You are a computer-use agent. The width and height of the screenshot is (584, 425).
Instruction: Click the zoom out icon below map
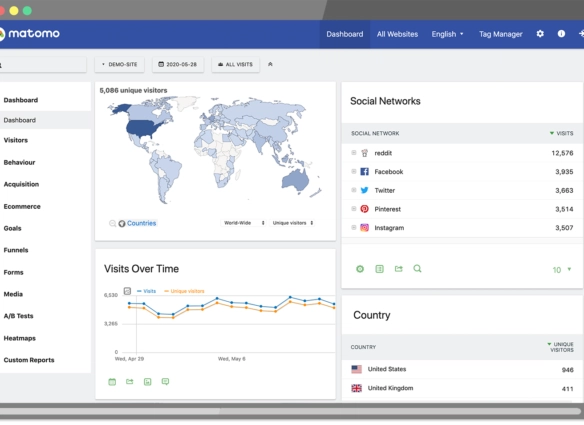pos(112,223)
